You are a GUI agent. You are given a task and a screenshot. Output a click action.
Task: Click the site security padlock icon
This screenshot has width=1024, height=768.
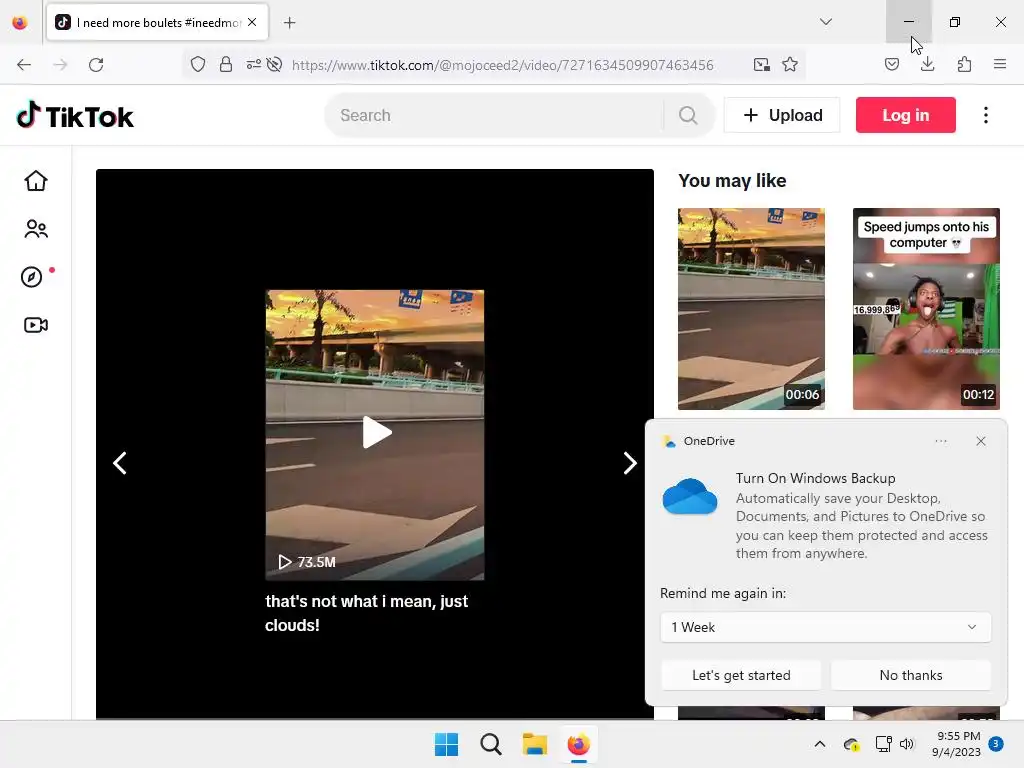[x=226, y=65]
